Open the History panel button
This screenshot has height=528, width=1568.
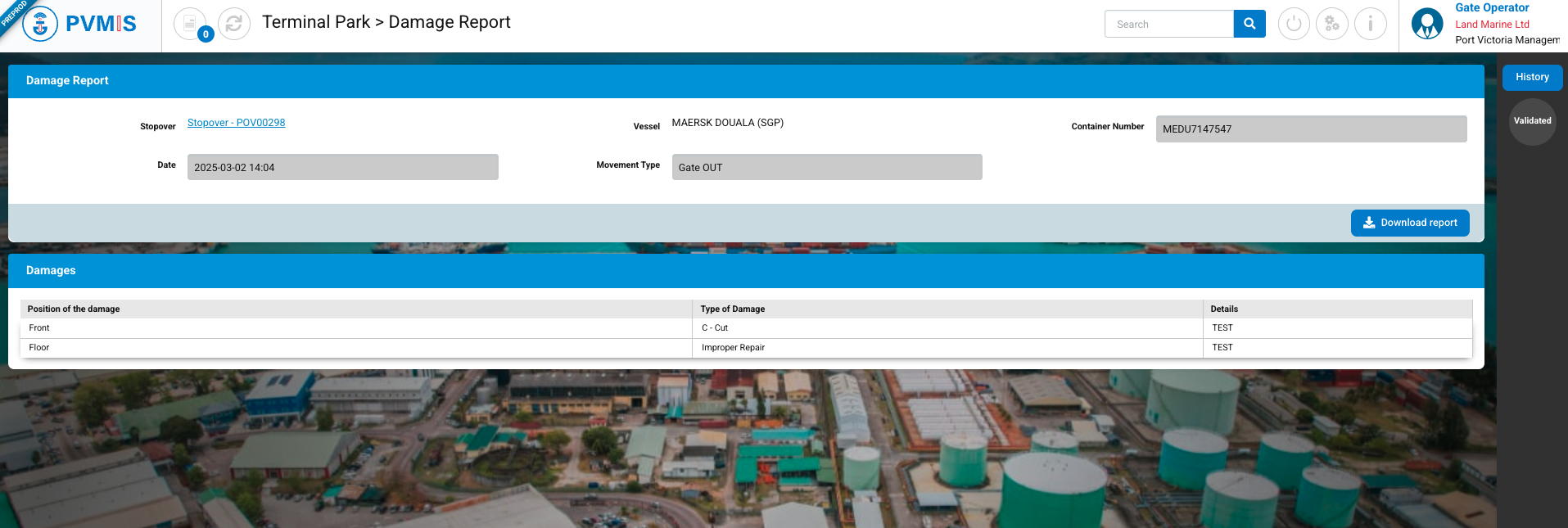[1531, 77]
